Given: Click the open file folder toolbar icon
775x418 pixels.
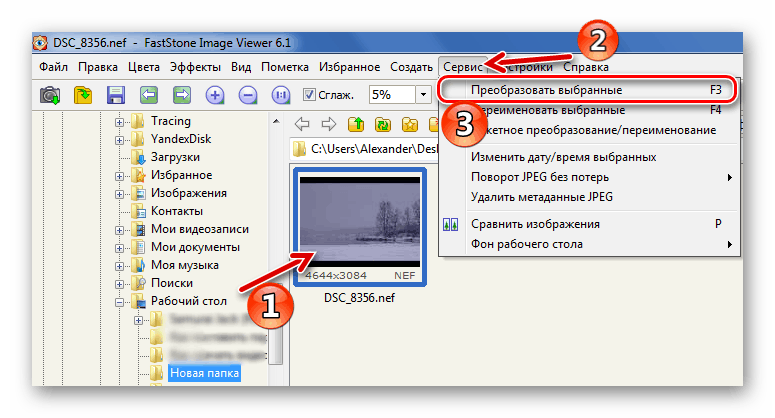Looking at the screenshot, I should tap(83, 95).
